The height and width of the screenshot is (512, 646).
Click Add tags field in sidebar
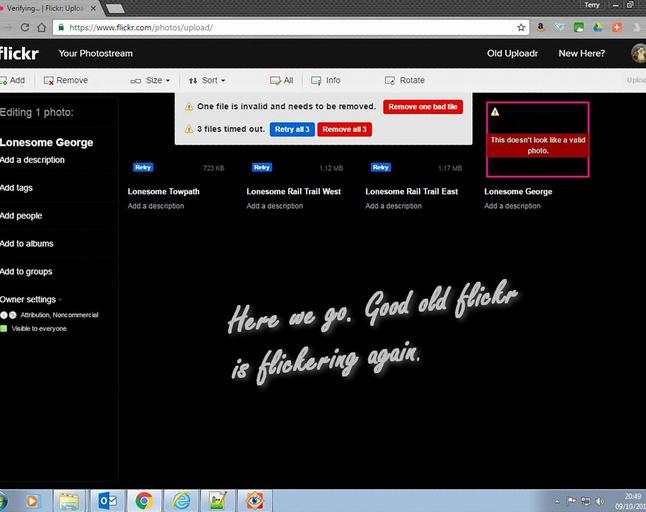point(17,188)
